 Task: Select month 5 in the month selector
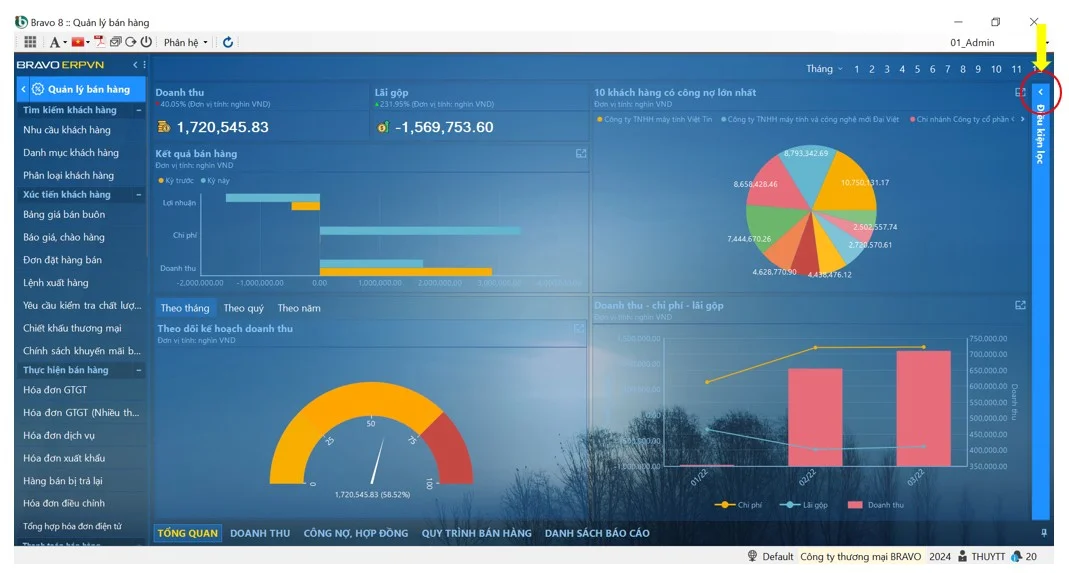917,69
